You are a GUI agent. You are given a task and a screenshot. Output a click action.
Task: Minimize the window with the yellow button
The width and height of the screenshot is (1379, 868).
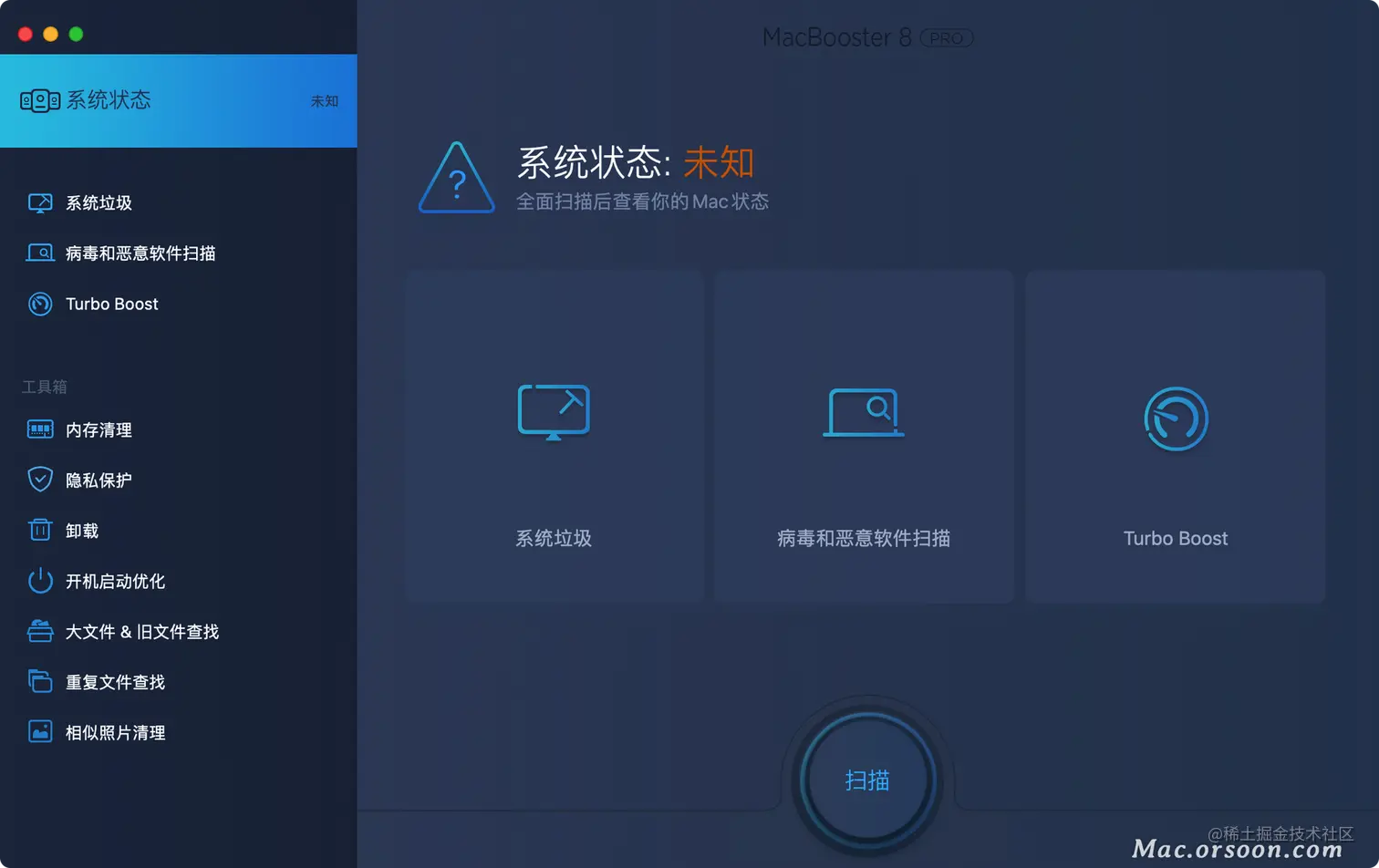[x=51, y=34]
